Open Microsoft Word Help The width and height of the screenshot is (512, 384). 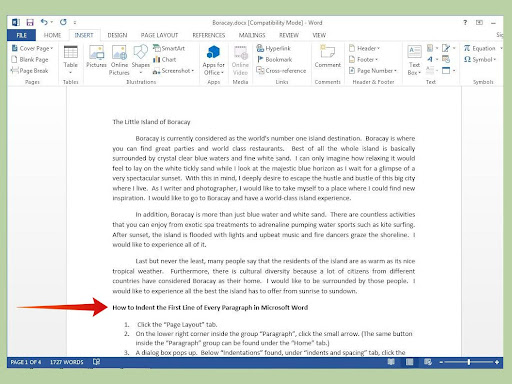pos(465,22)
